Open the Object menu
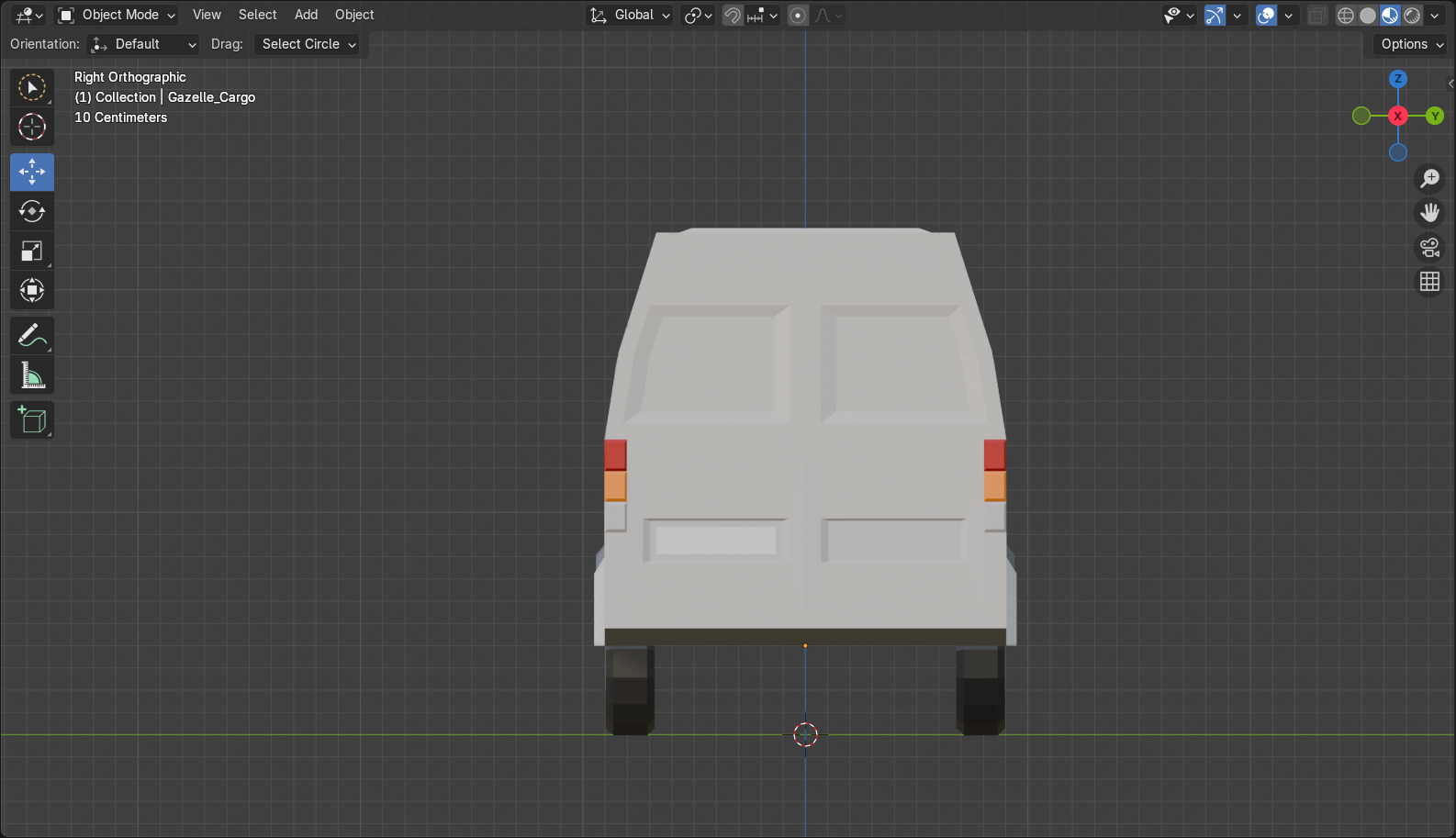The height and width of the screenshot is (838, 1456). pyautogui.click(x=354, y=15)
